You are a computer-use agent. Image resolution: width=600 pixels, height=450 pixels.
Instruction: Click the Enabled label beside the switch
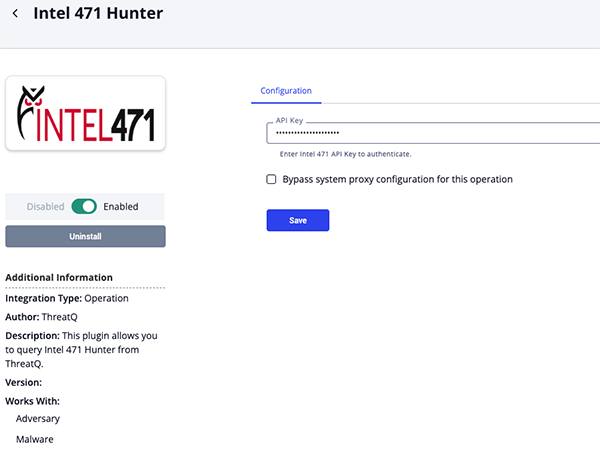pyautogui.click(x=121, y=207)
